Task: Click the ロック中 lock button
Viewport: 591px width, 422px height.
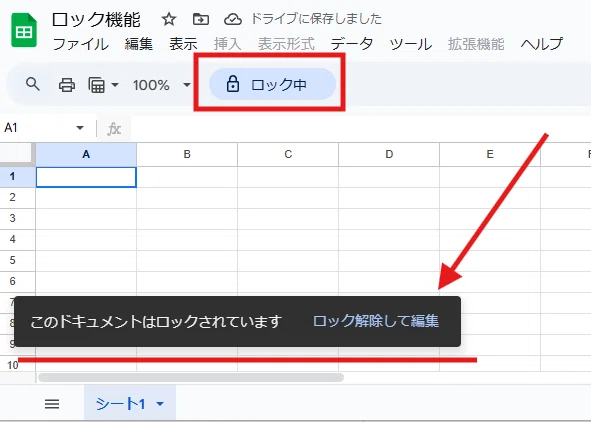Action: click(x=272, y=84)
